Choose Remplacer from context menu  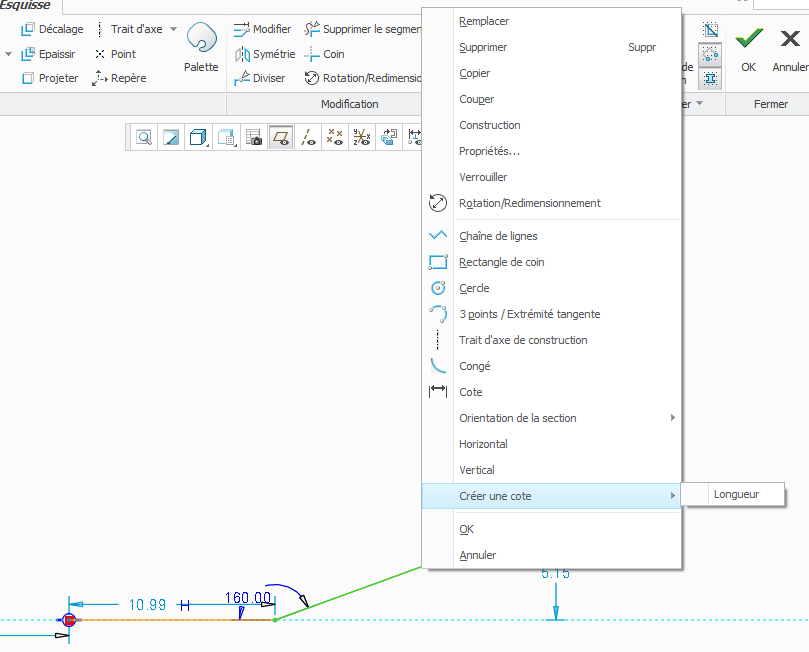click(x=552, y=21)
